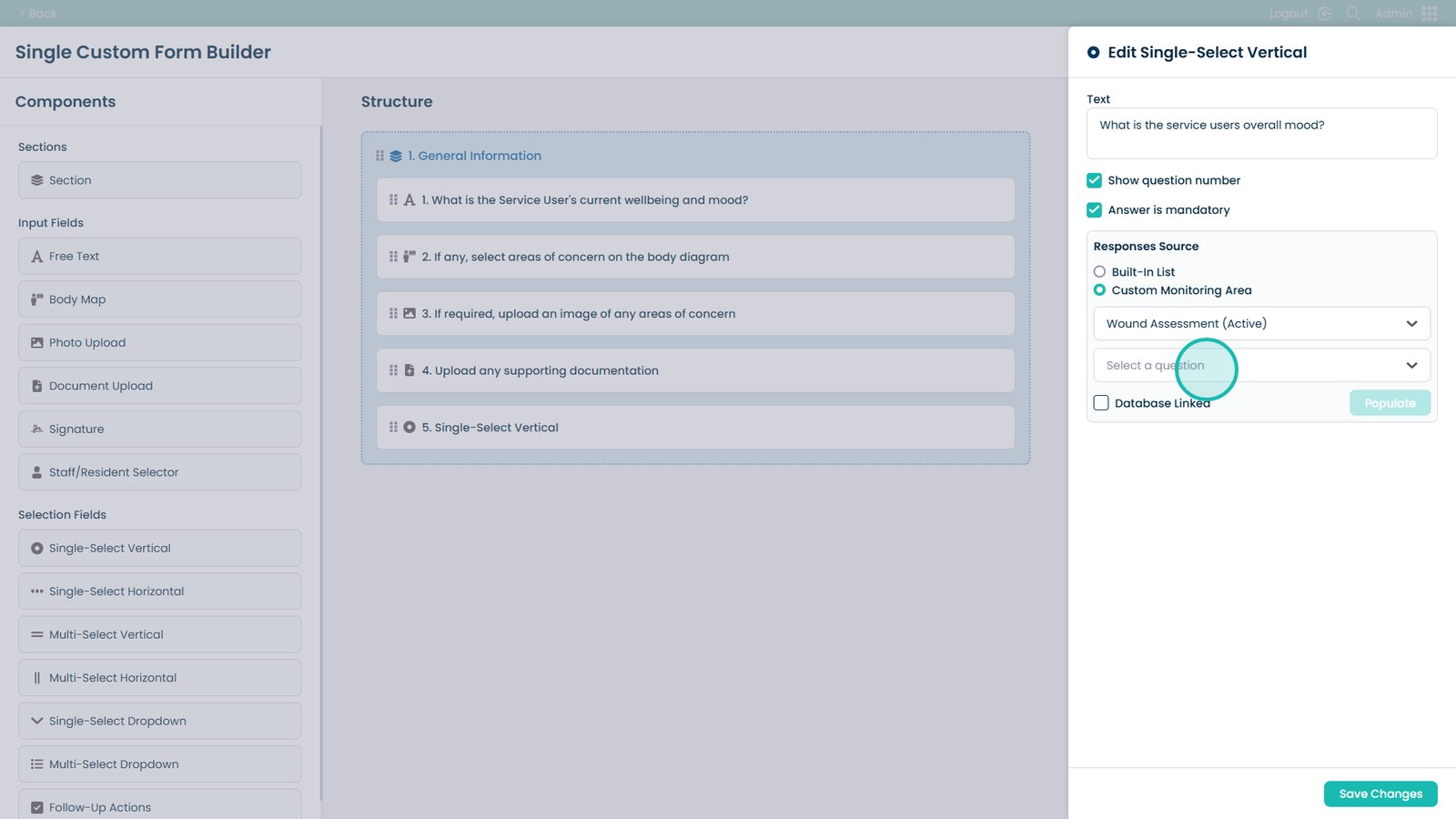This screenshot has height=819, width=1456.
Task: Select the Built-In List radio option
Action: [x=1099, y=272]
